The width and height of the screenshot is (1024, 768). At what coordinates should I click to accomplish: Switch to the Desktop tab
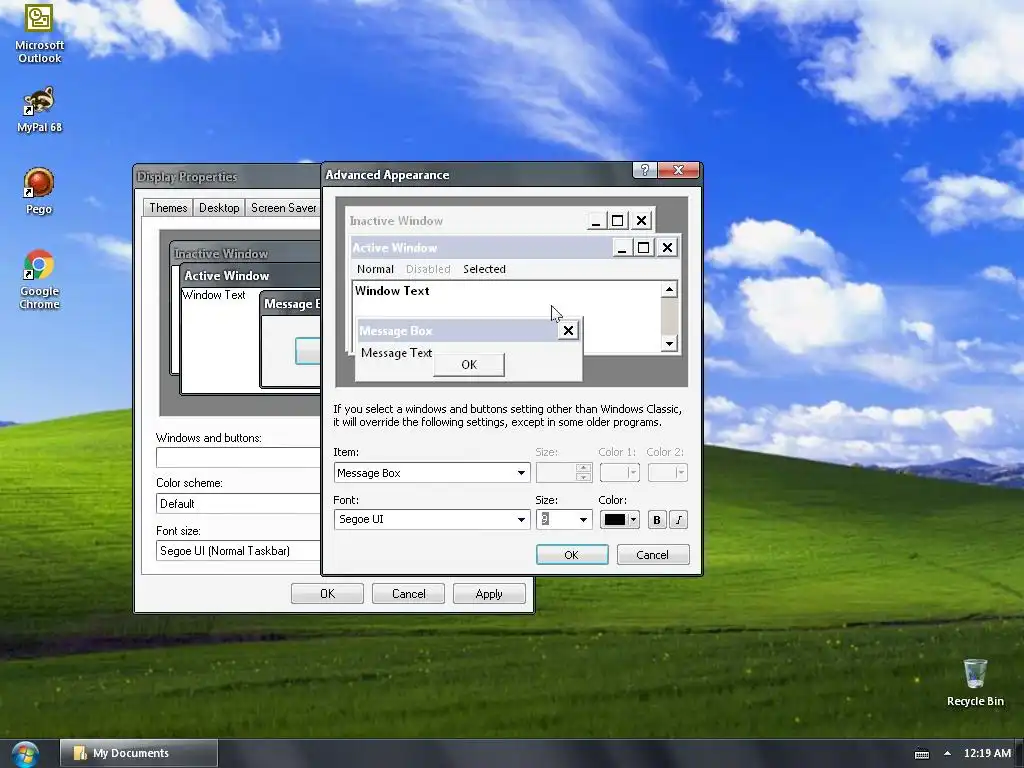click(x=219, y=208)
